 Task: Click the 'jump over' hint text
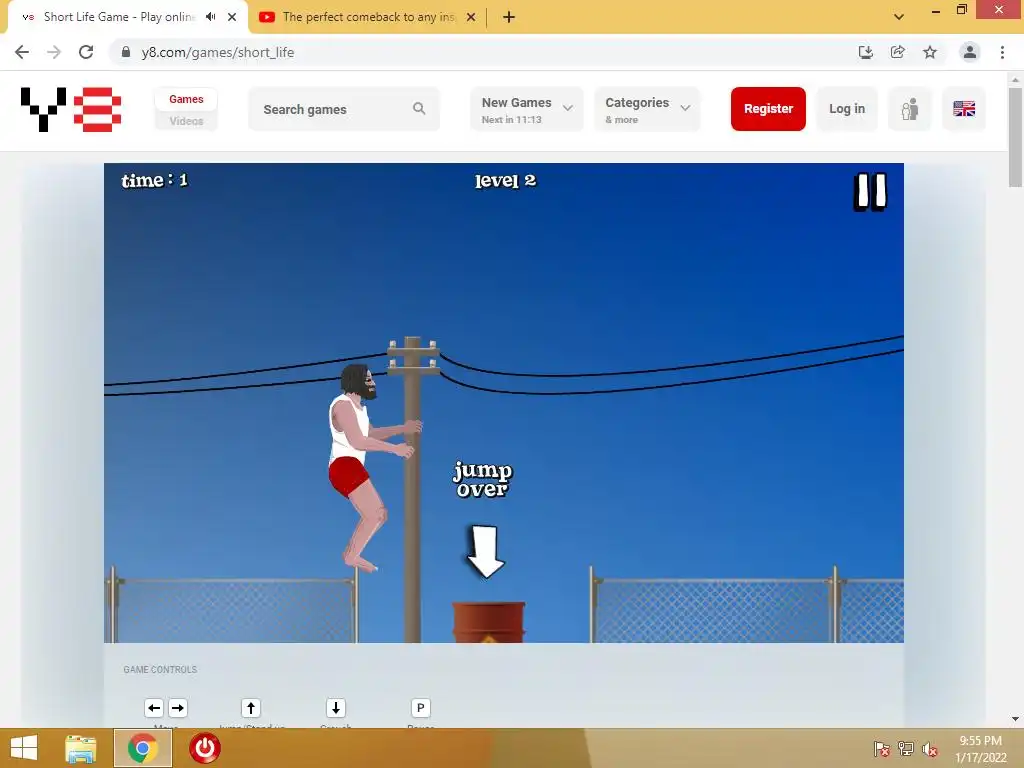pyautogui.click(x=483, y=480)
